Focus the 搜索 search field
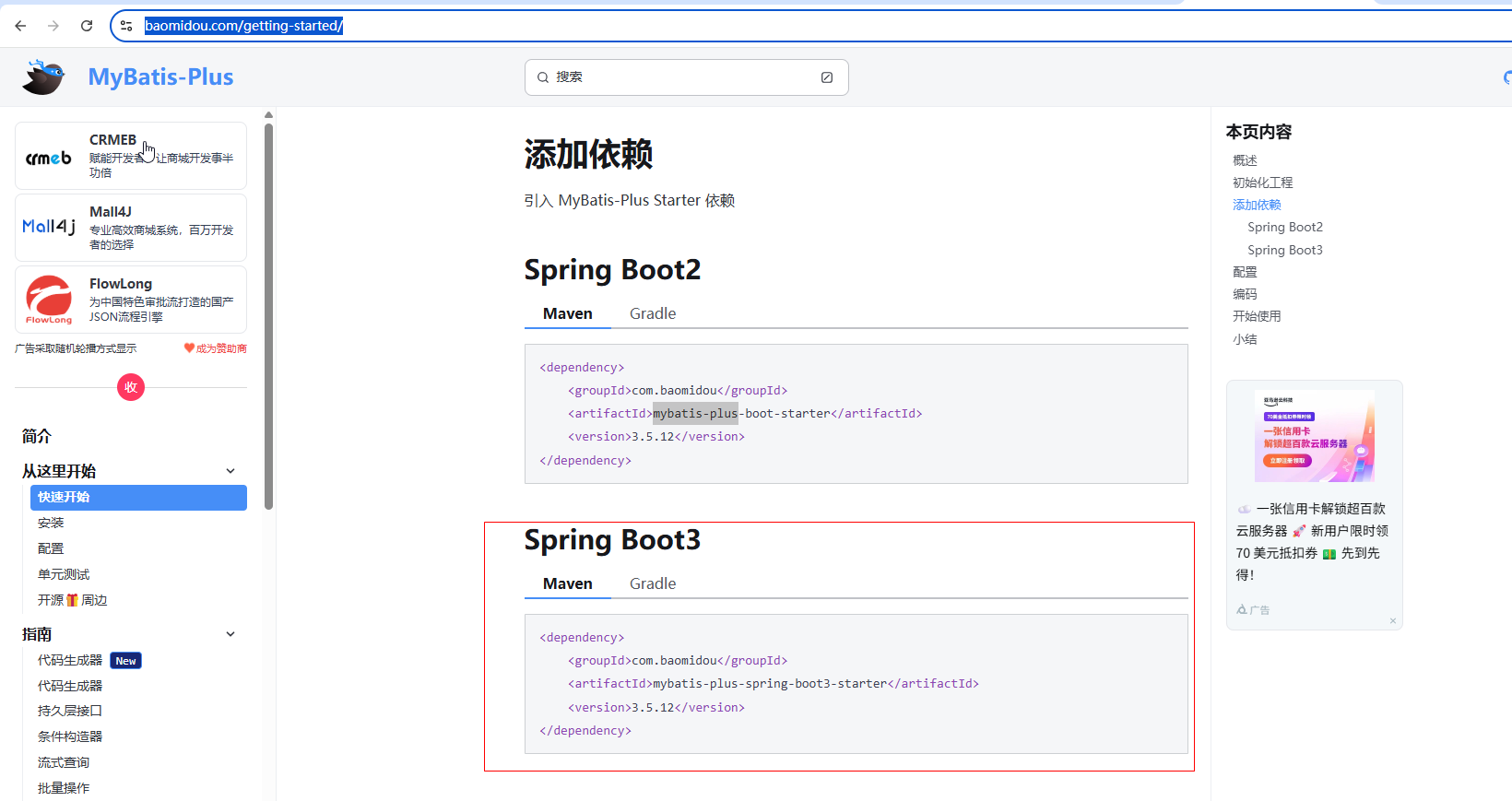The height and width of the screenshot is (801, 1512). 686,77
